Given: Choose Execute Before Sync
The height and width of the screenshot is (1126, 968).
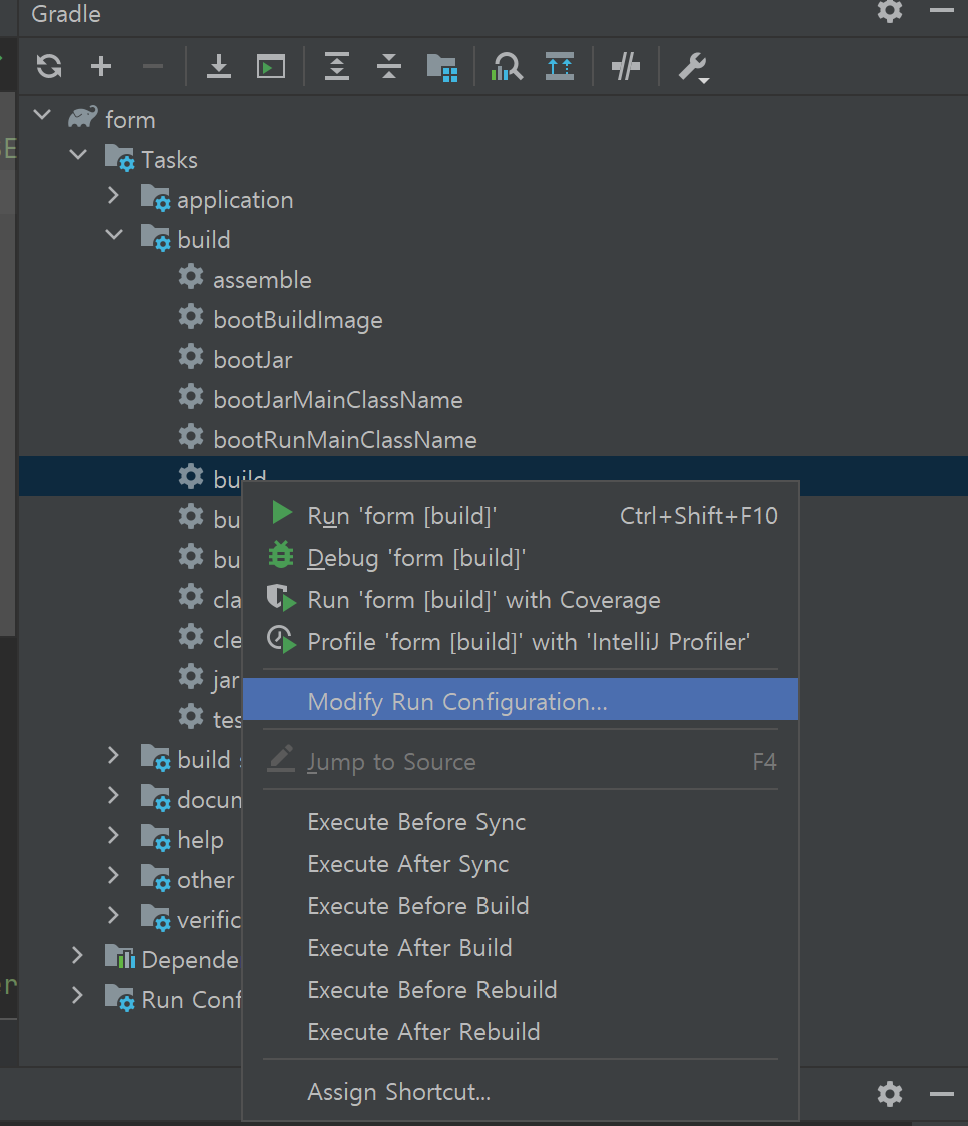Looking at the screenshot, I should coord(521,822).
